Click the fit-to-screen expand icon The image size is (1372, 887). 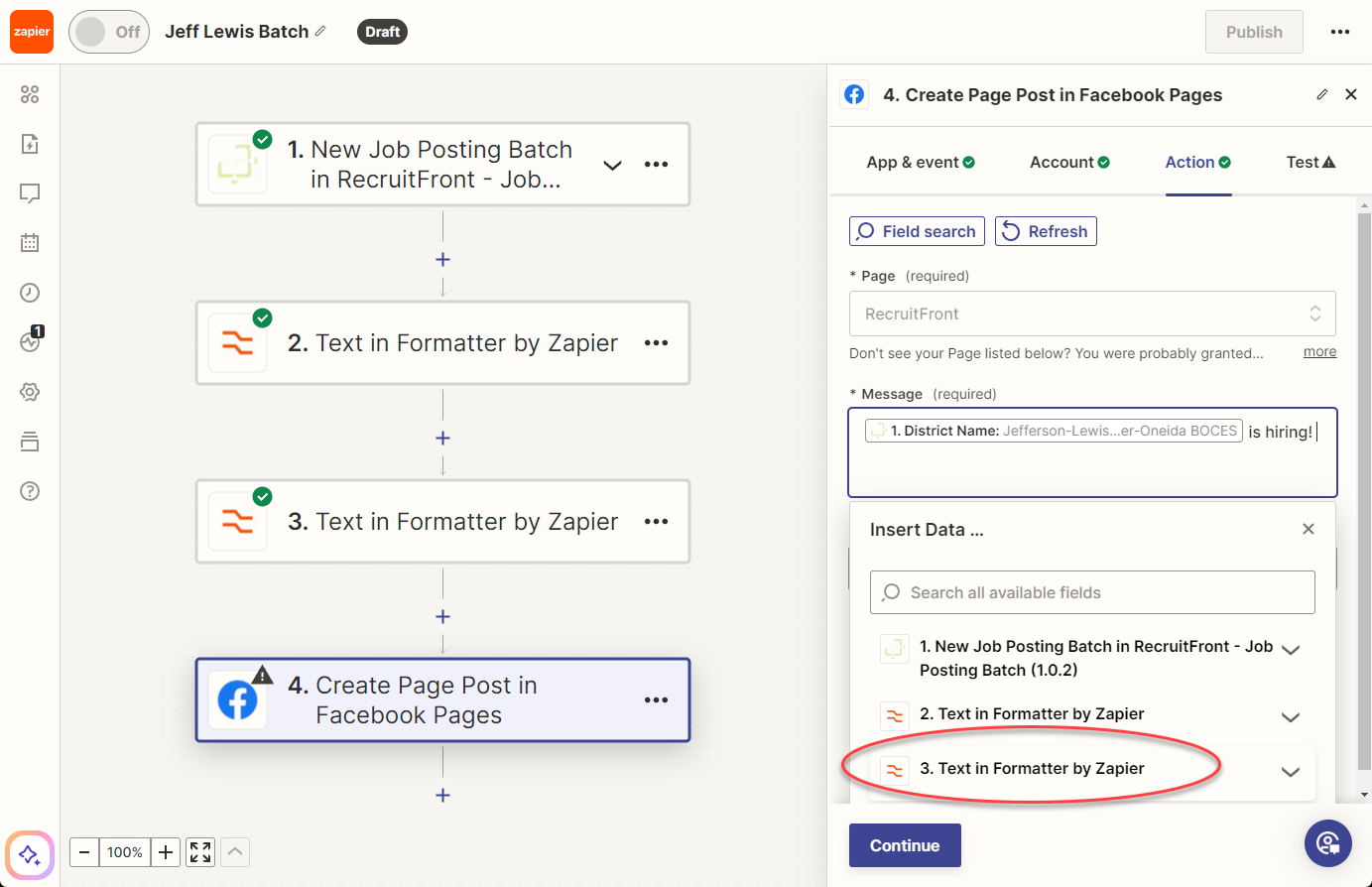(x=200, y=852)
